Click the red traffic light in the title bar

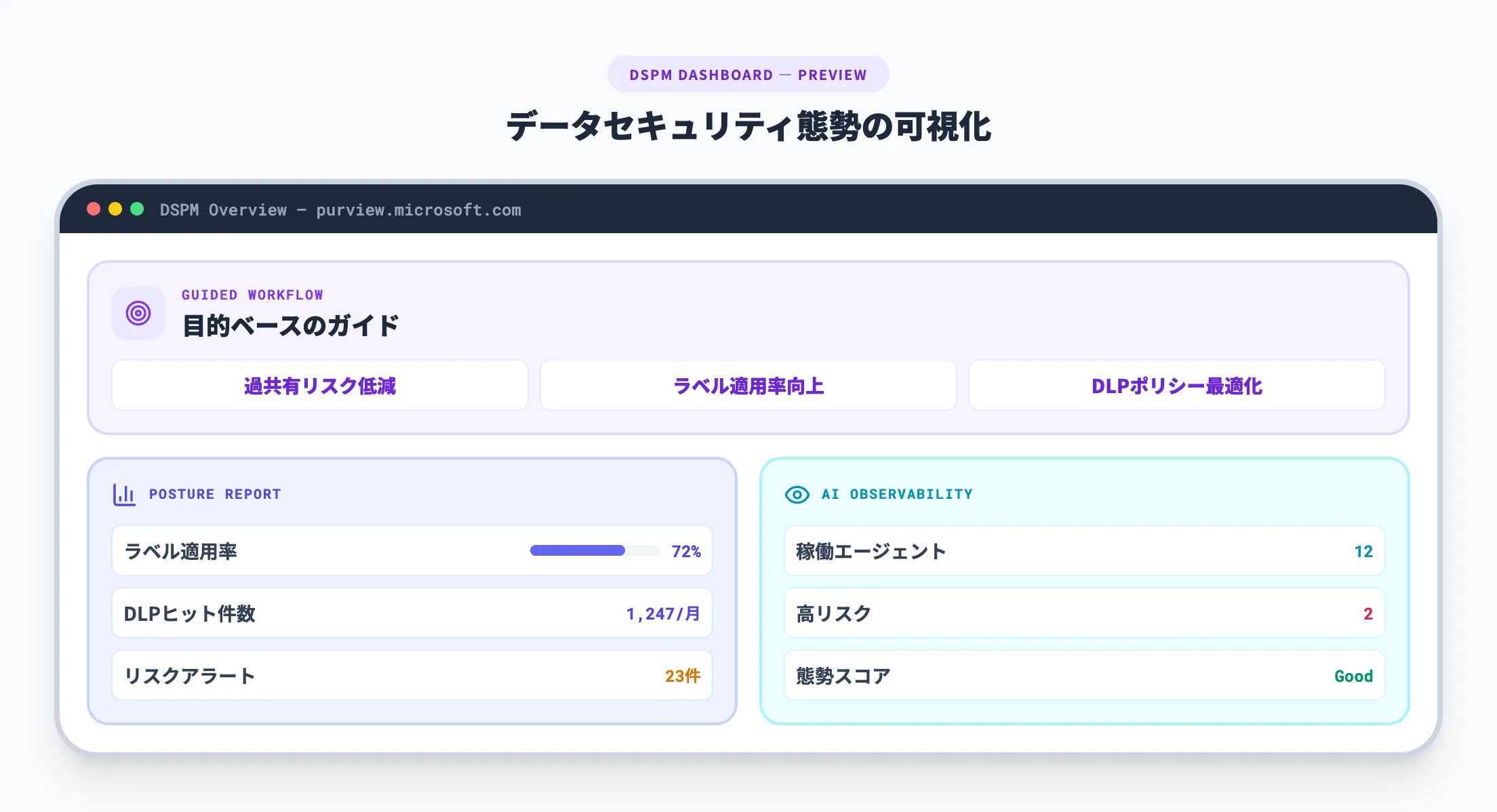click(93, 209)
